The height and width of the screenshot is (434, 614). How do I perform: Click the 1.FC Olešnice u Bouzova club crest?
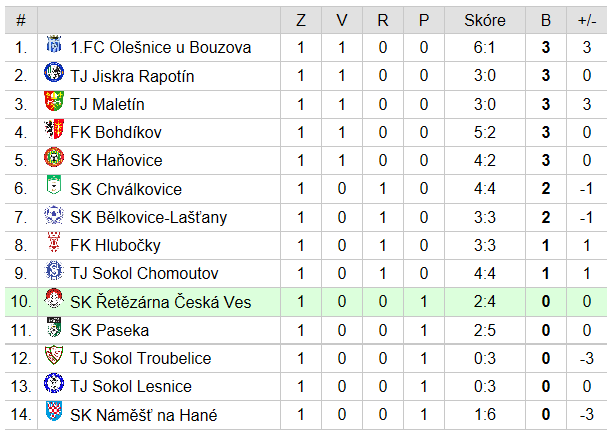pos(54,44)
